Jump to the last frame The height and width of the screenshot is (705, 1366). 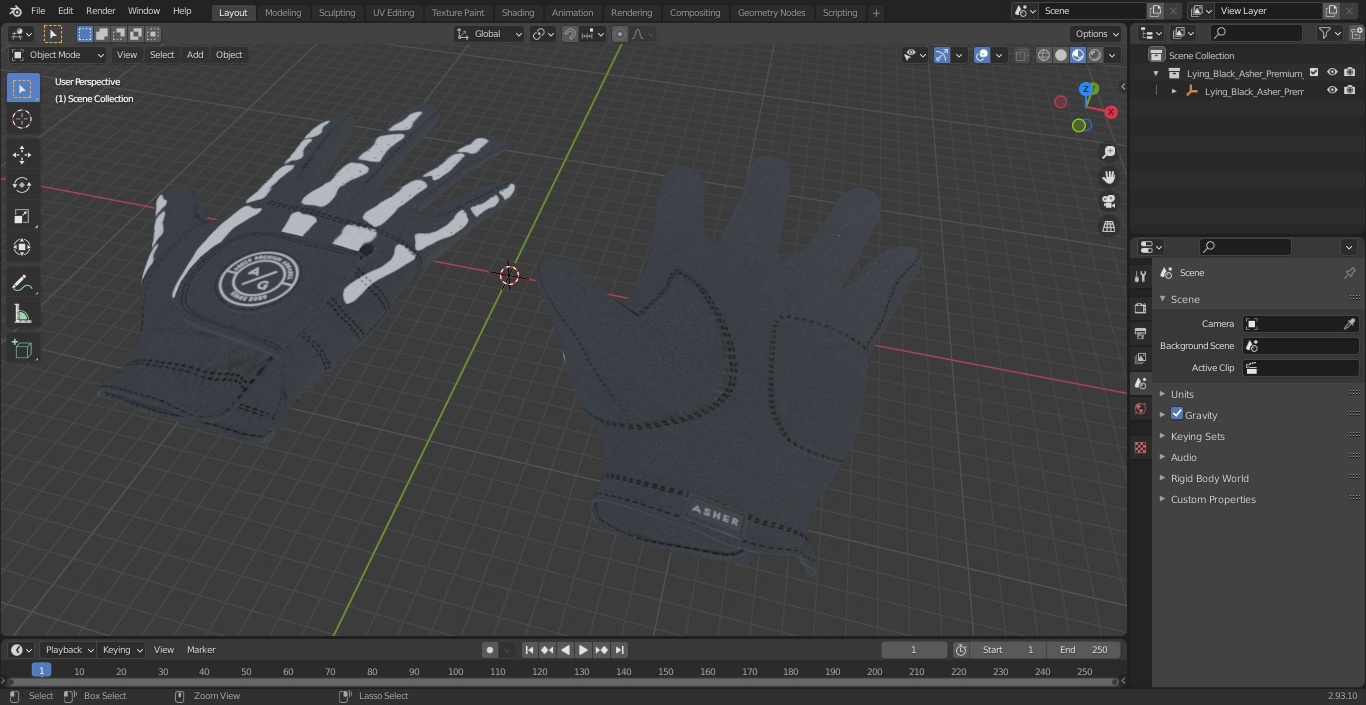[x=620, y=650]
